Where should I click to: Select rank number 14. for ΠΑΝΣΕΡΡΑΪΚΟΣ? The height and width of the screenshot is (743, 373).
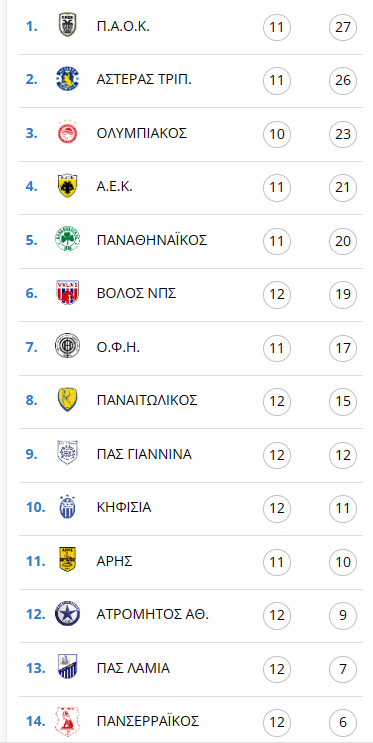click(36, 721)
